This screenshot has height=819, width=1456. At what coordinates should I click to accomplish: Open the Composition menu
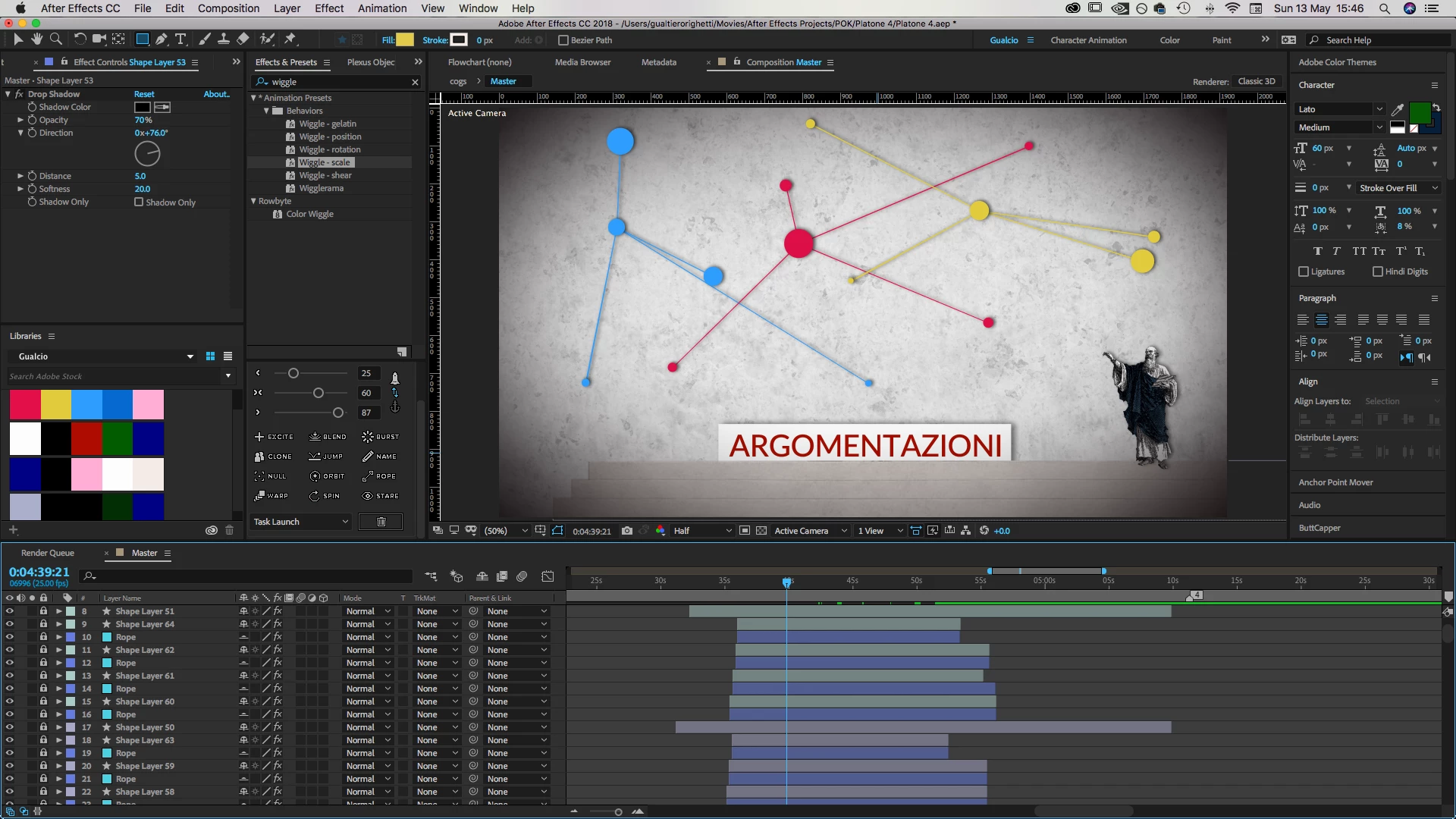click(x=228, y=8)
